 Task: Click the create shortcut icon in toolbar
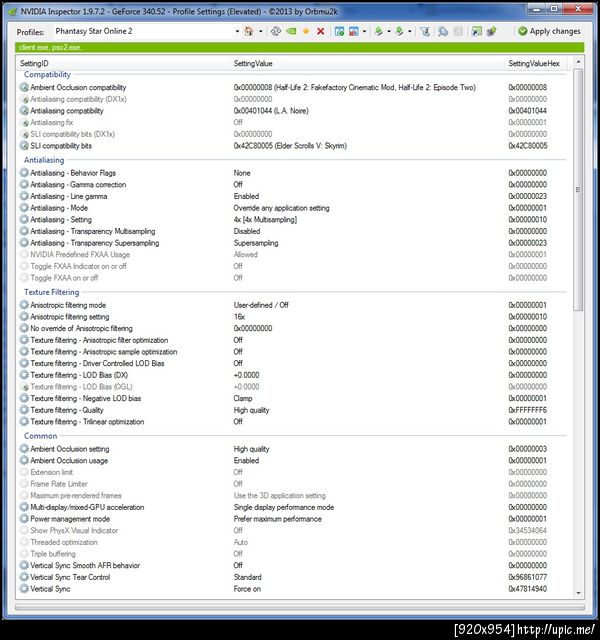pyautogui.click(x=476, y=31)
